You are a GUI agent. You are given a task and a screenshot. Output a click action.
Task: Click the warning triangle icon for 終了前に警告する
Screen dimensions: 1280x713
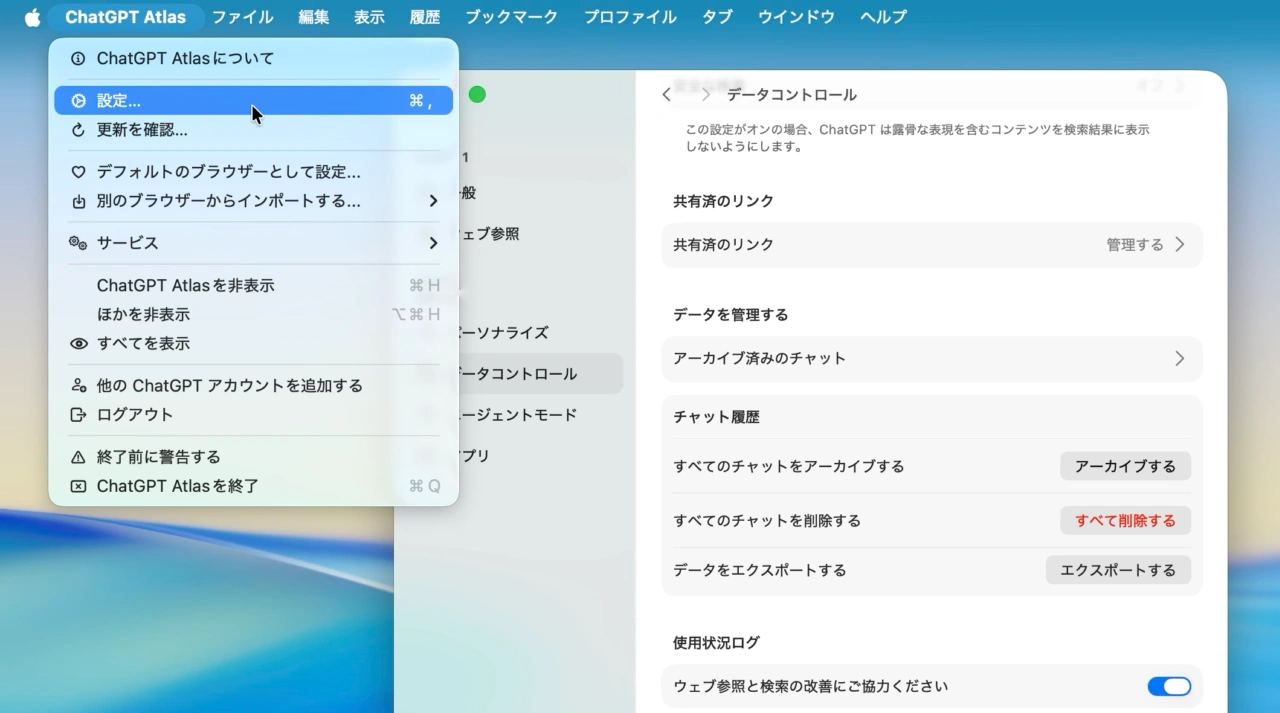[78, 457]
